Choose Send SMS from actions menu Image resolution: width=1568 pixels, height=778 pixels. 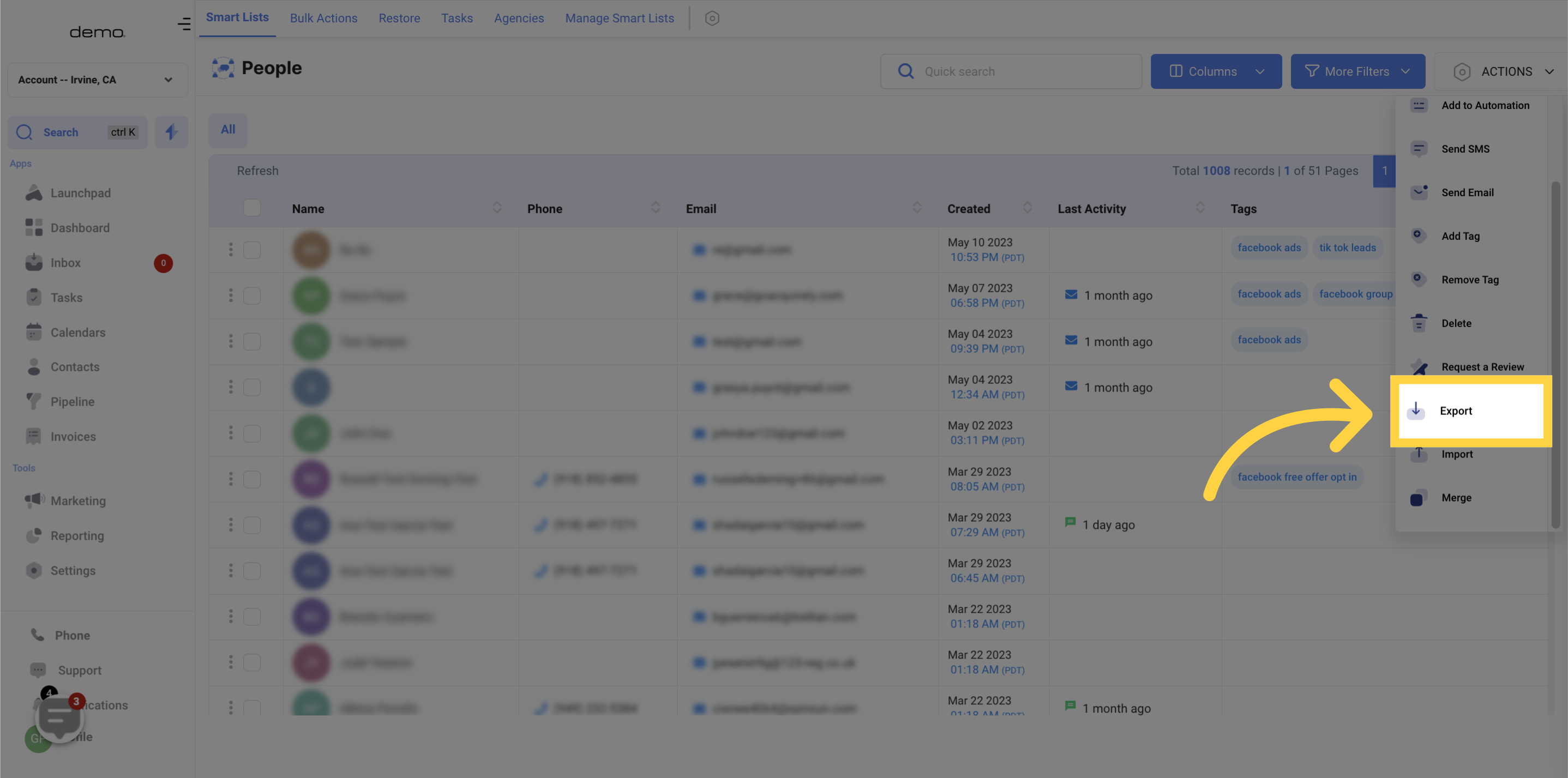point(1450,149)
